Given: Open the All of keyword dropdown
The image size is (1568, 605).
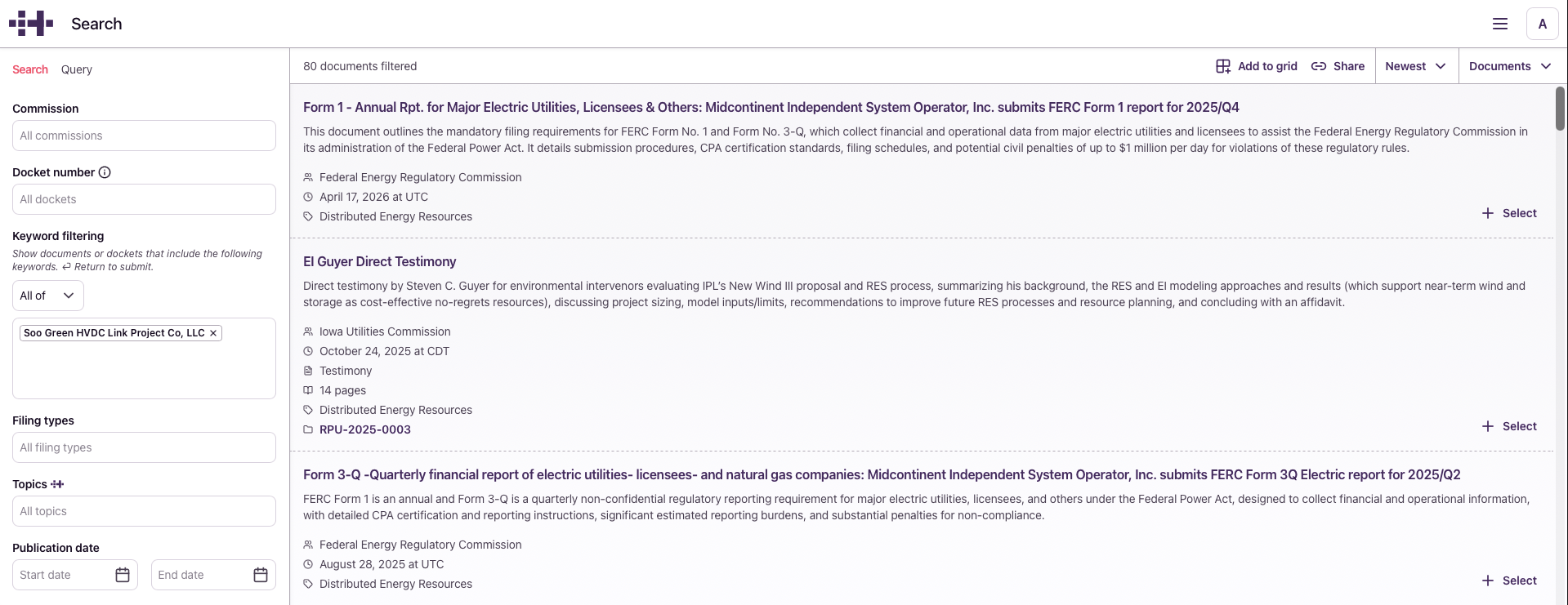Looking at the screenshot, I should (48, 296).
